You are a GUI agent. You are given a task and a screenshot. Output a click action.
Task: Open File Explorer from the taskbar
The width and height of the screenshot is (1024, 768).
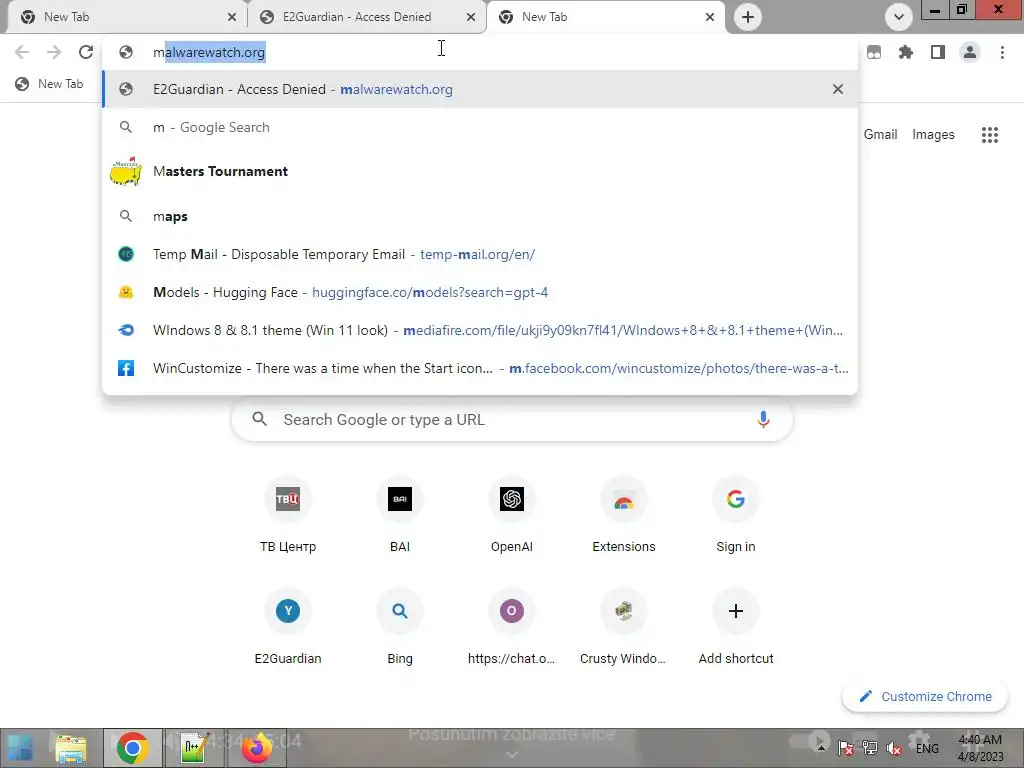(71, 748)
